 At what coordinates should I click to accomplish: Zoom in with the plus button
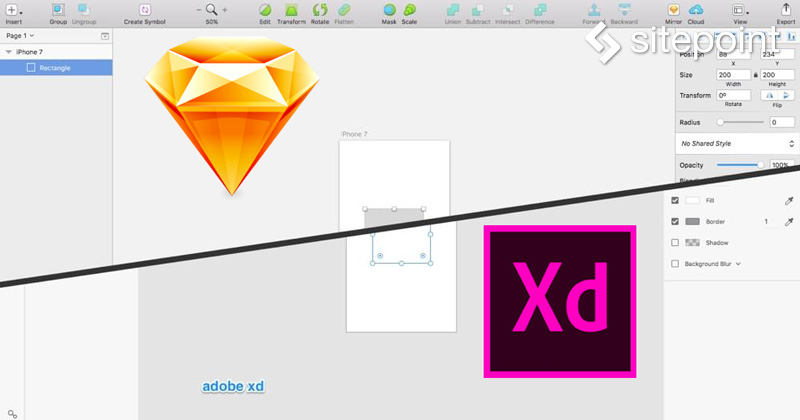(224, 10)
